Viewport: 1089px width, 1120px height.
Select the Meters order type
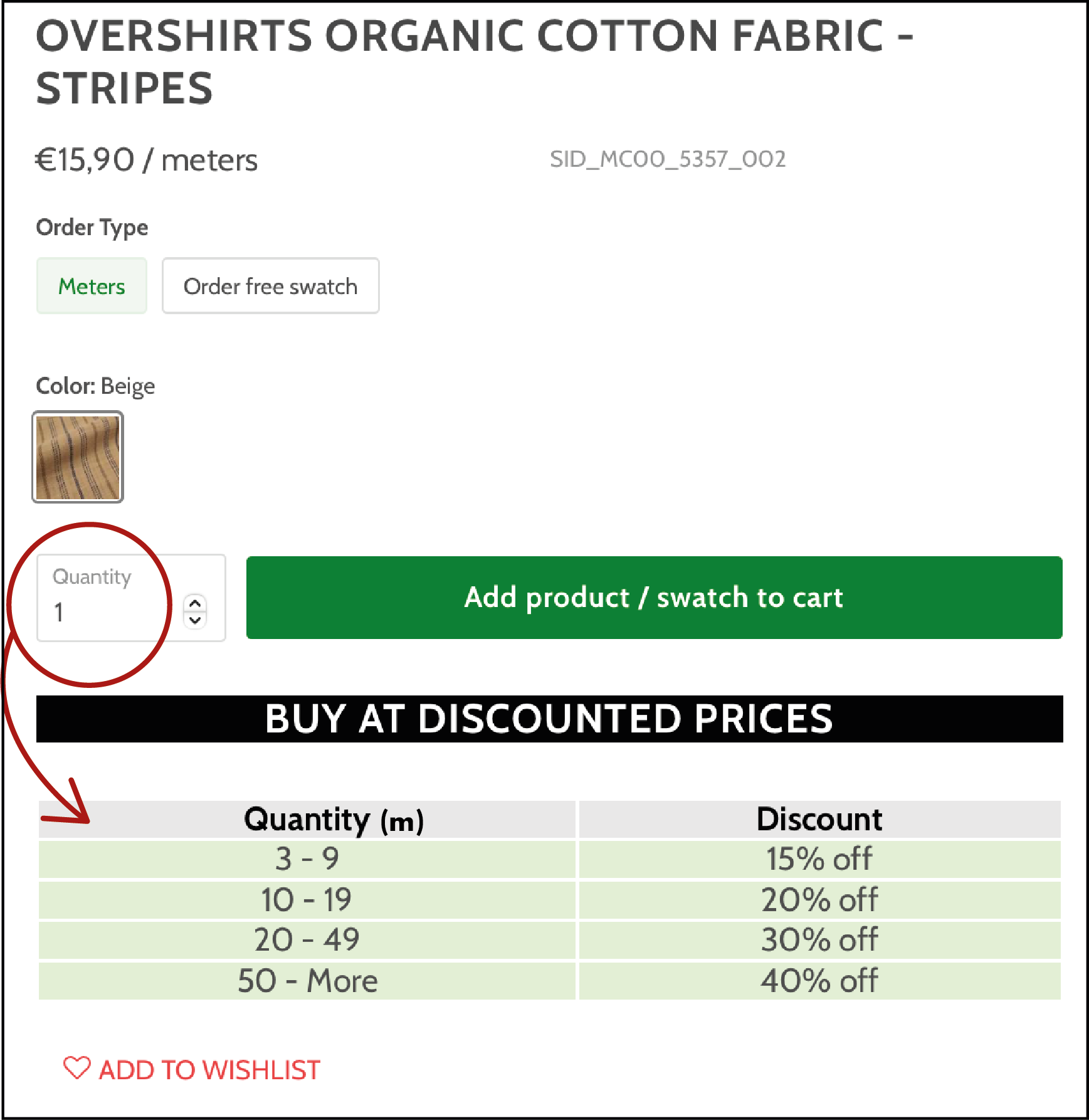pos(92,286)
